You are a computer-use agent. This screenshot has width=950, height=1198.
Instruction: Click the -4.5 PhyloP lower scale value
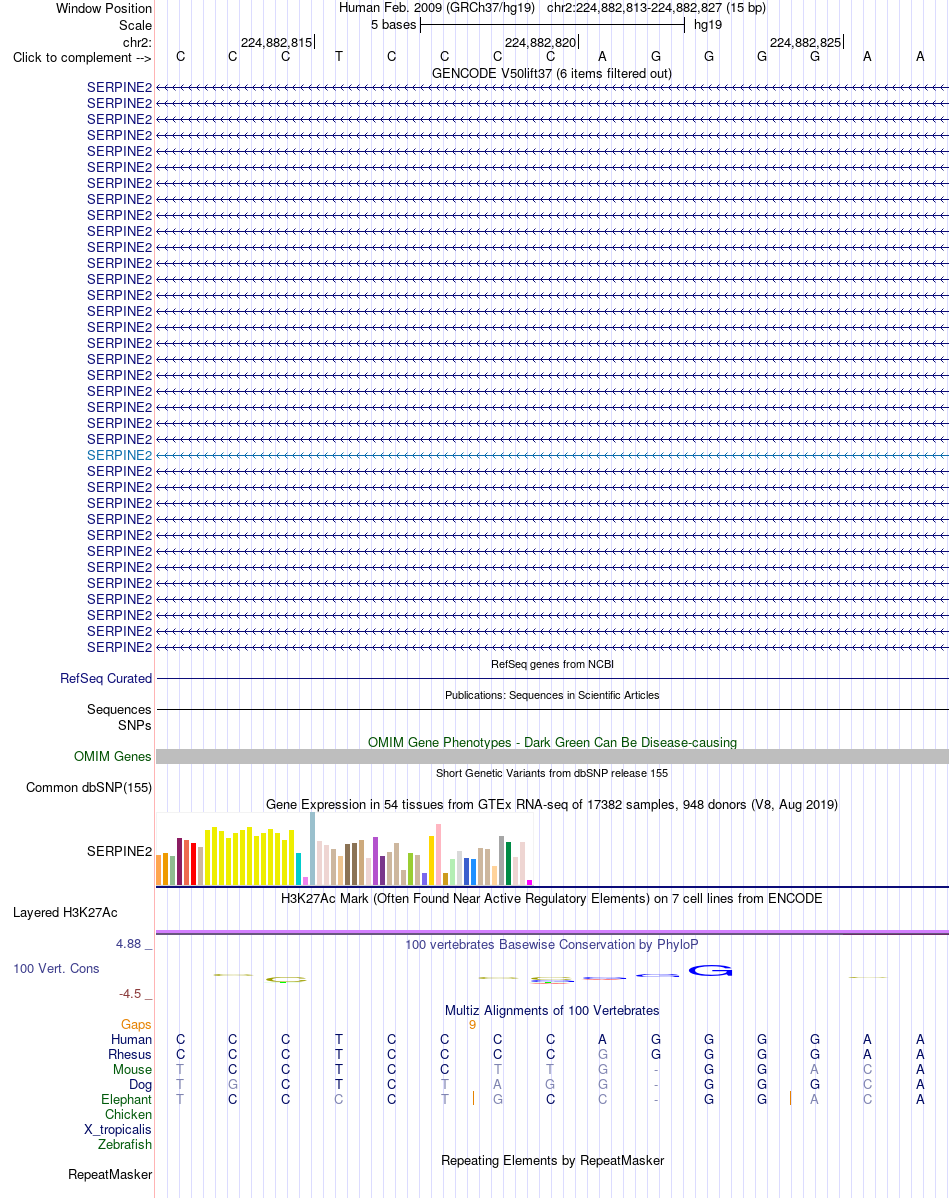click(130, 994)
